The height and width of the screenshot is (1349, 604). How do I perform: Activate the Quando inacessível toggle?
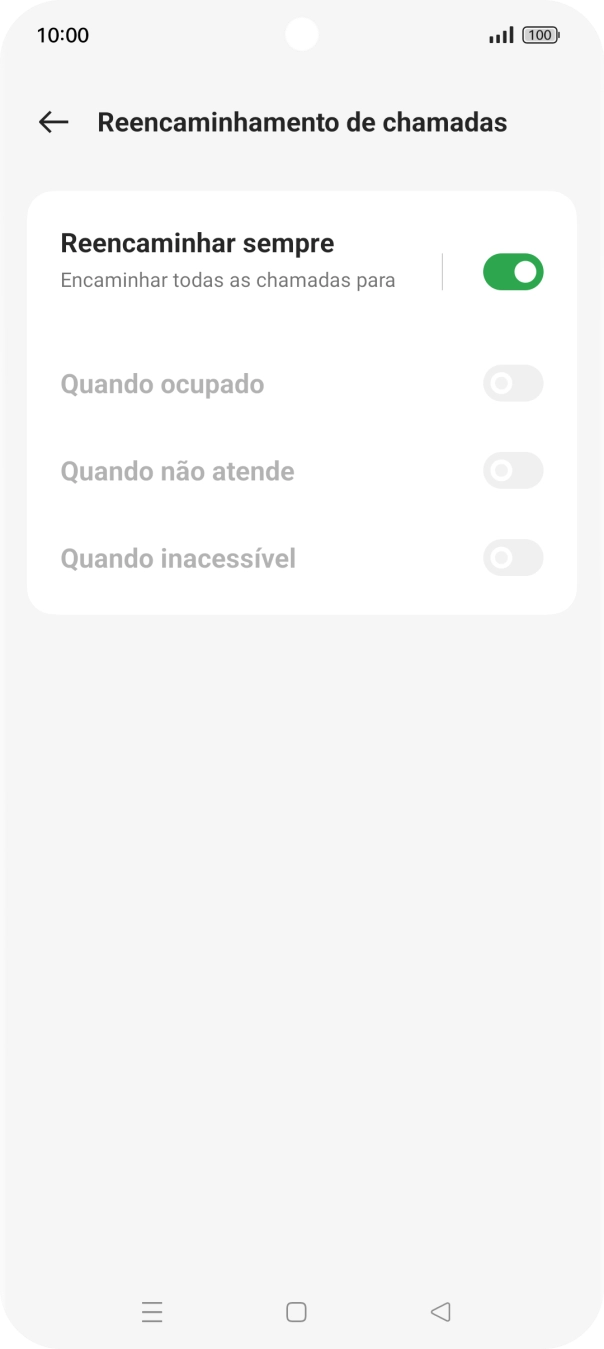point(512,557)
